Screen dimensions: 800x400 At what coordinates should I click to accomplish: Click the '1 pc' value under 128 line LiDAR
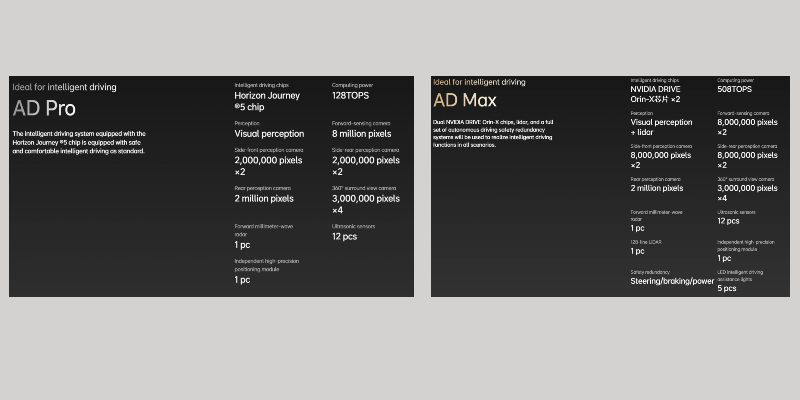tap(637, 251)
